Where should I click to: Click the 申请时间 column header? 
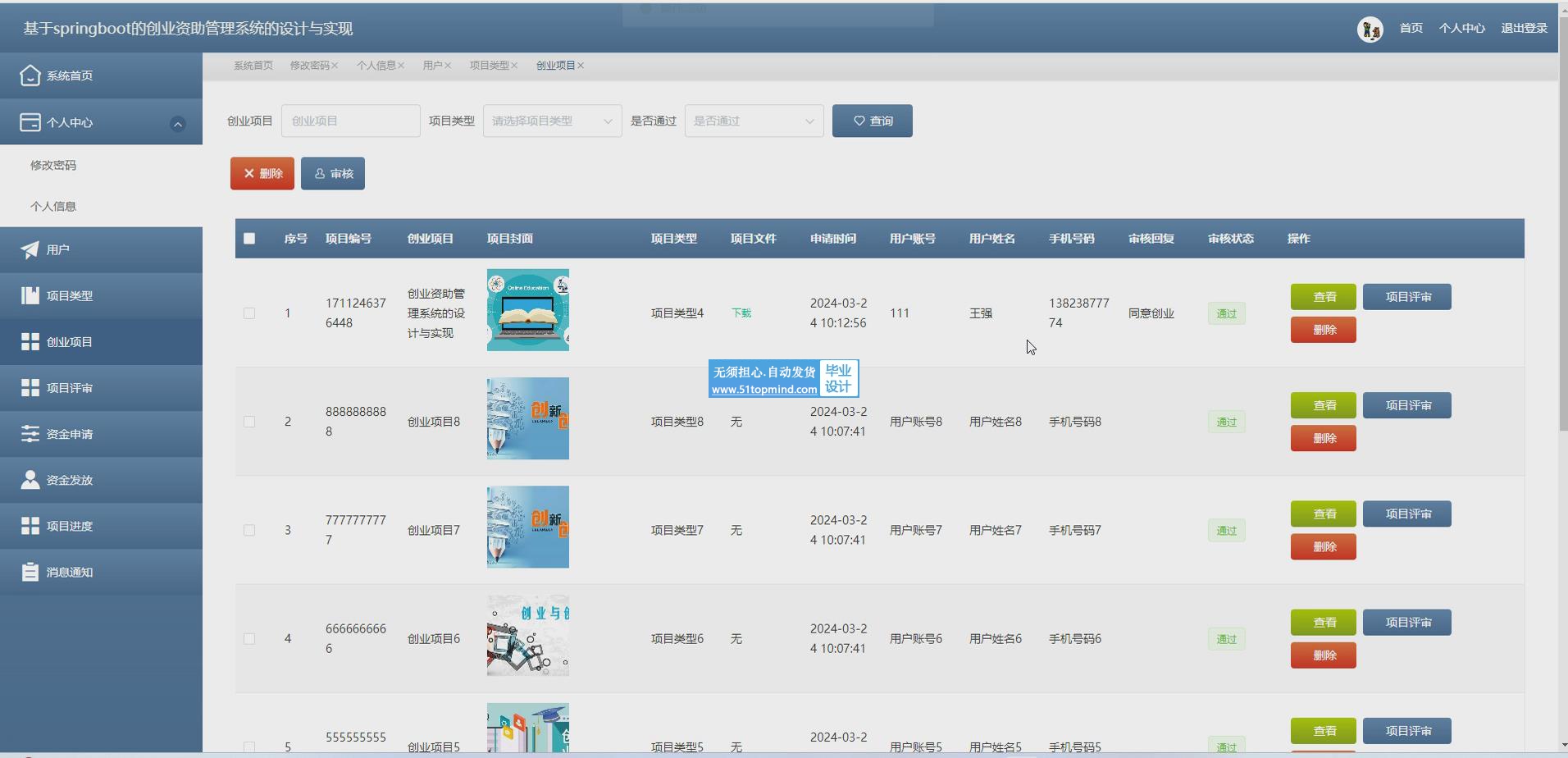click(x=832, y=239)
